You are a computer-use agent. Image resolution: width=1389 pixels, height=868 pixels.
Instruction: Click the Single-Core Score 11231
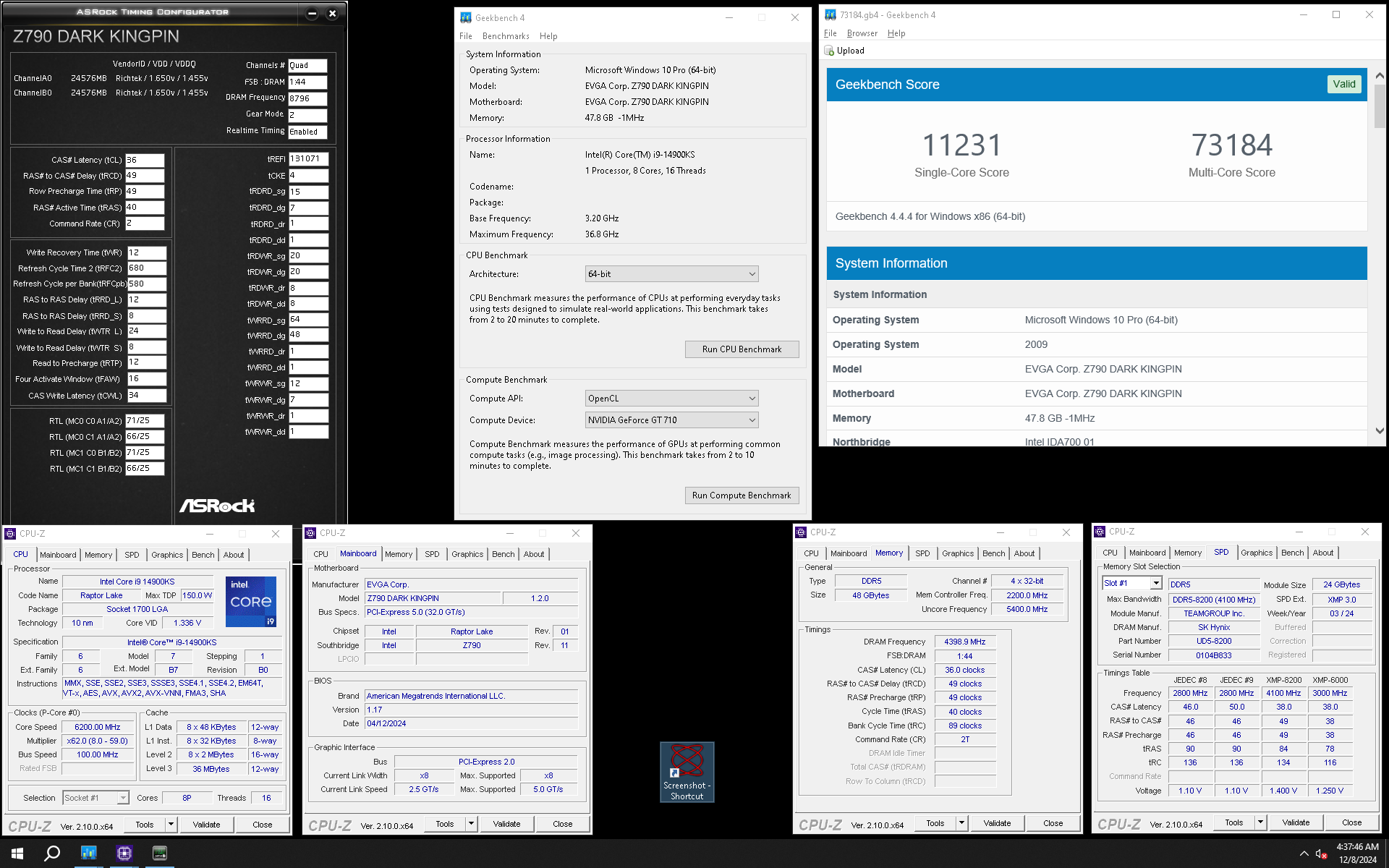click(x=961, y=145)
